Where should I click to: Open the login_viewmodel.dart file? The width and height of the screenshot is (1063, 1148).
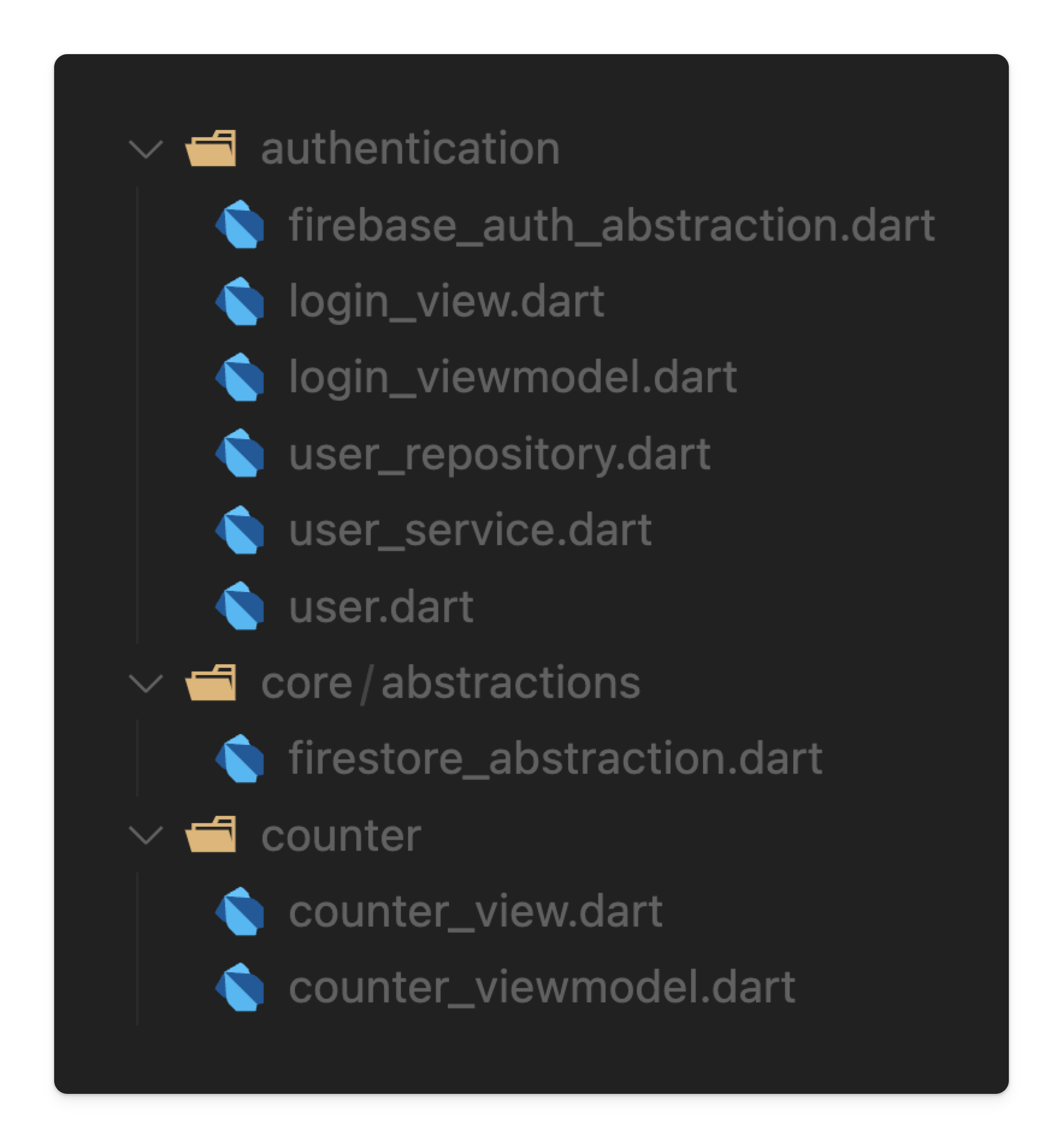(x=512, y=377)
